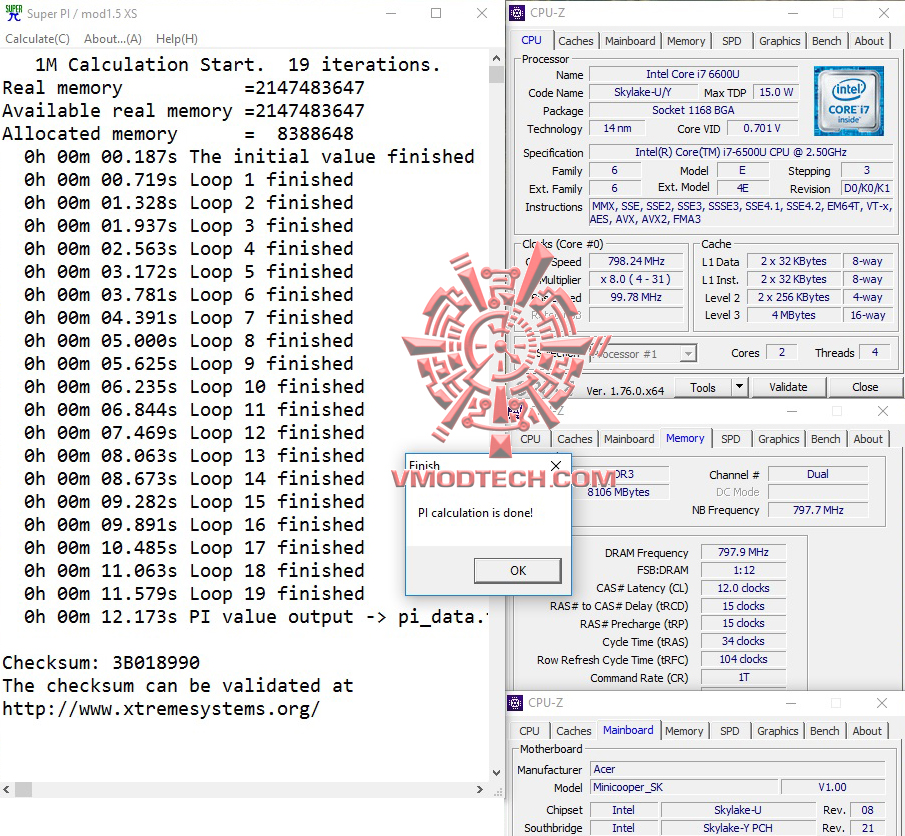Click the Multiplier value x 8.0 (4 - 31)
Viewport: 905px width, 836px height.
[x=636, y=279]
